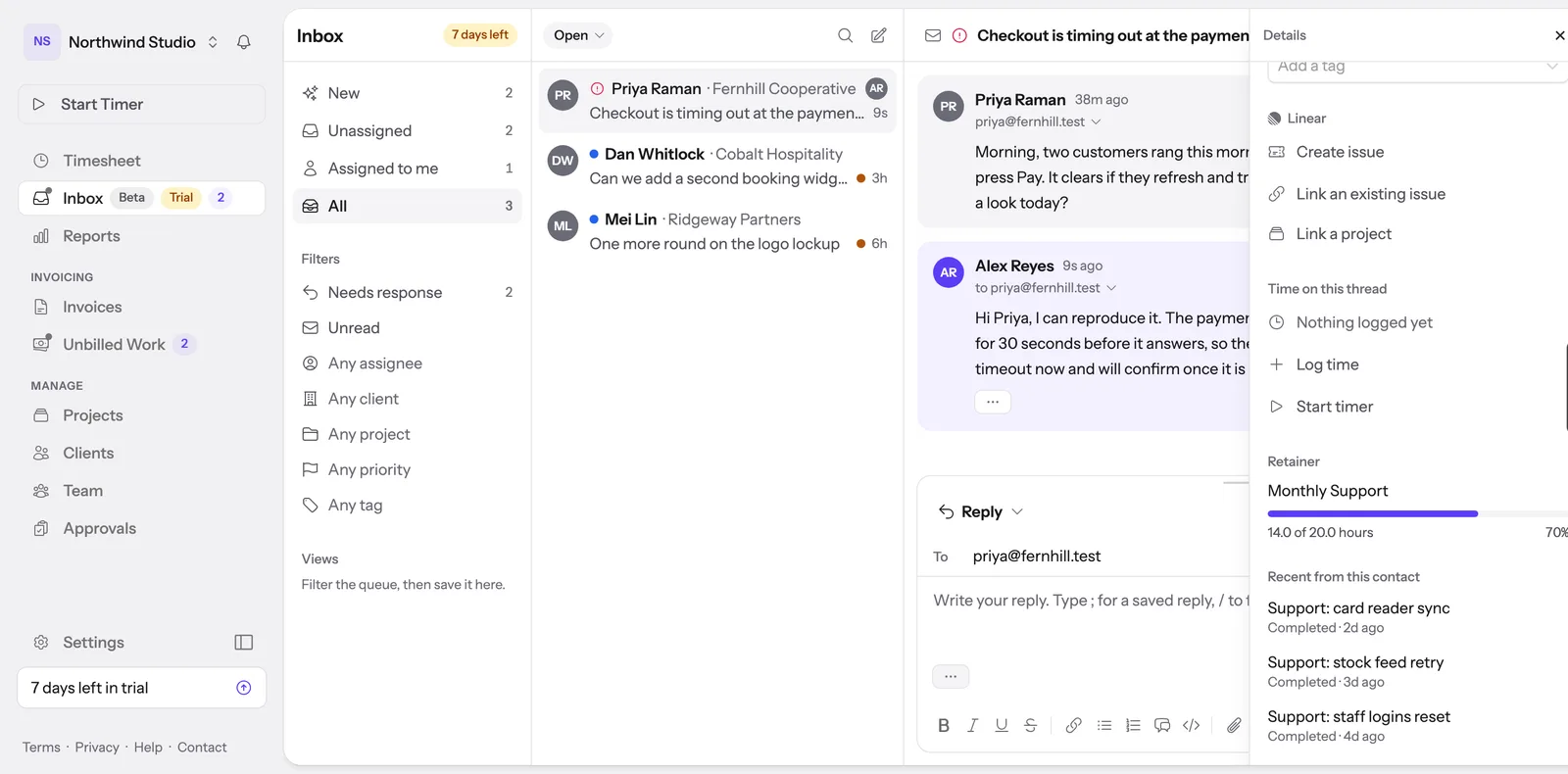This screenshot has width=1568, height=774.
Task: Compose a new message with pencil icon
Action: [x=879, y=35]
